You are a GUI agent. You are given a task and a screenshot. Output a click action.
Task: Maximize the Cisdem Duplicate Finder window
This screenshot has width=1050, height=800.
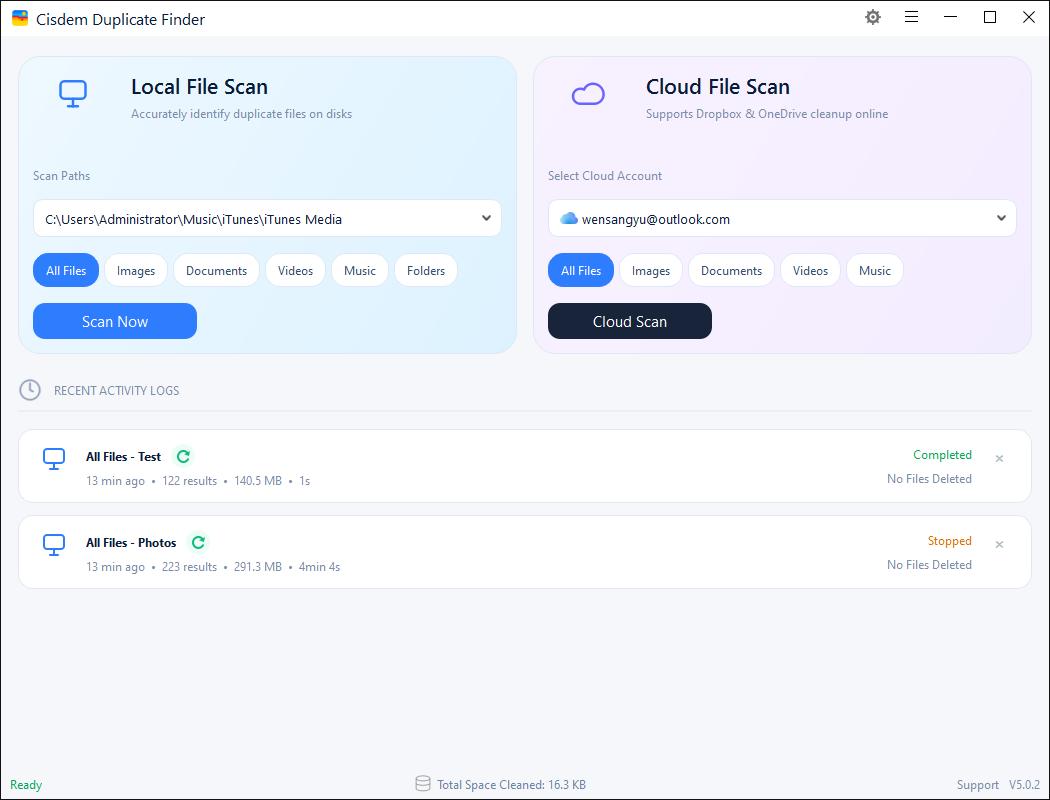coord(990,17)
